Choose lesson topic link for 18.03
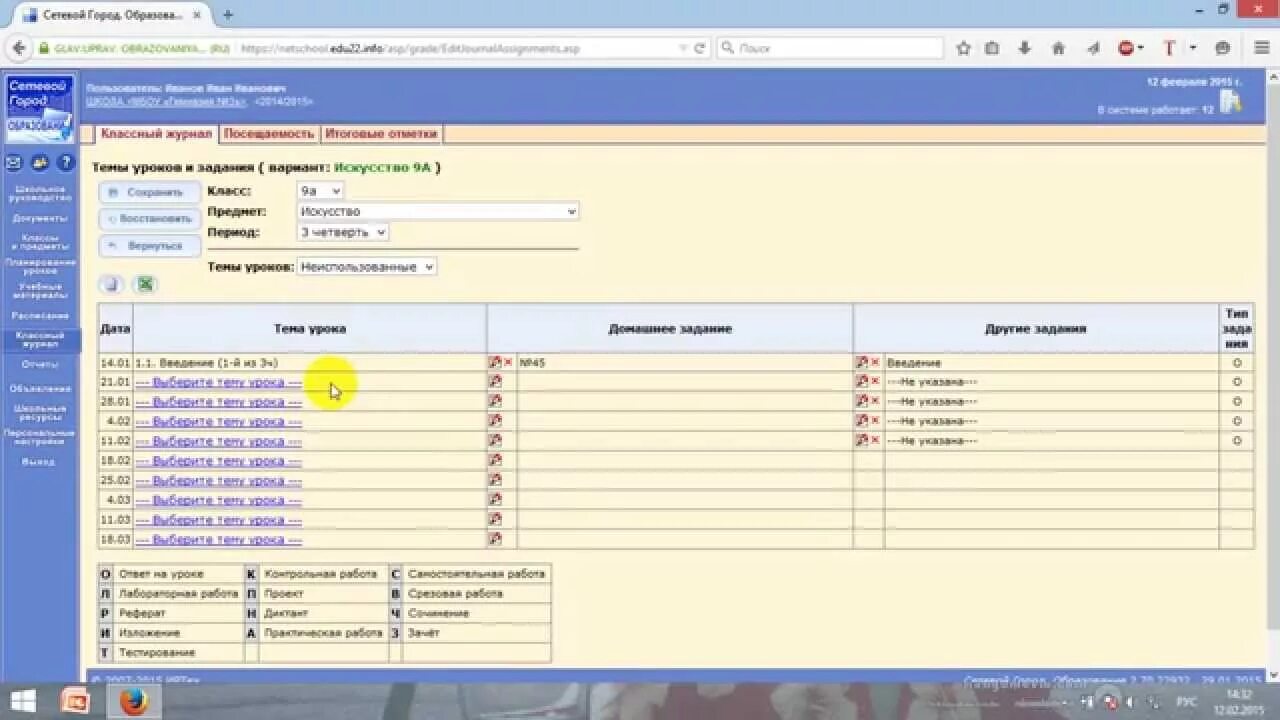Screen dimensions: 1280x720 tap(219, 540)
